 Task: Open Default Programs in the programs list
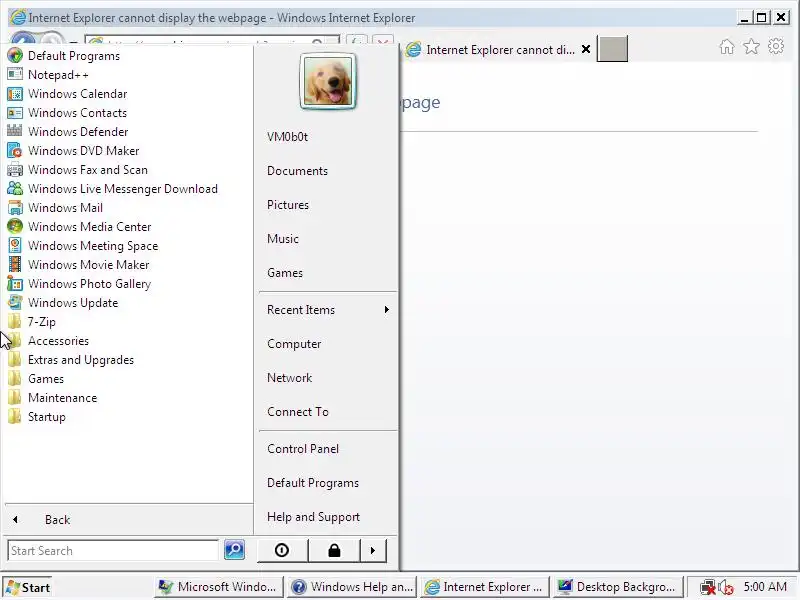pos(64,56)
